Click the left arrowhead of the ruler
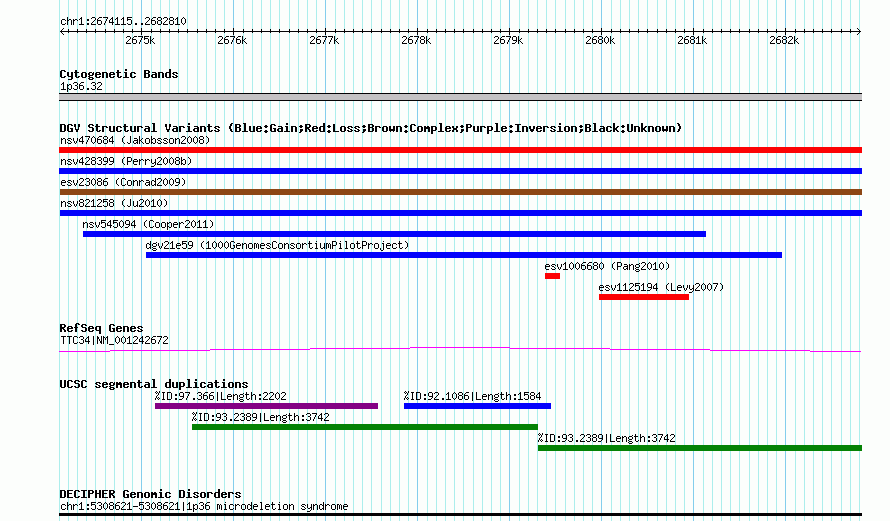 point(62,31)
